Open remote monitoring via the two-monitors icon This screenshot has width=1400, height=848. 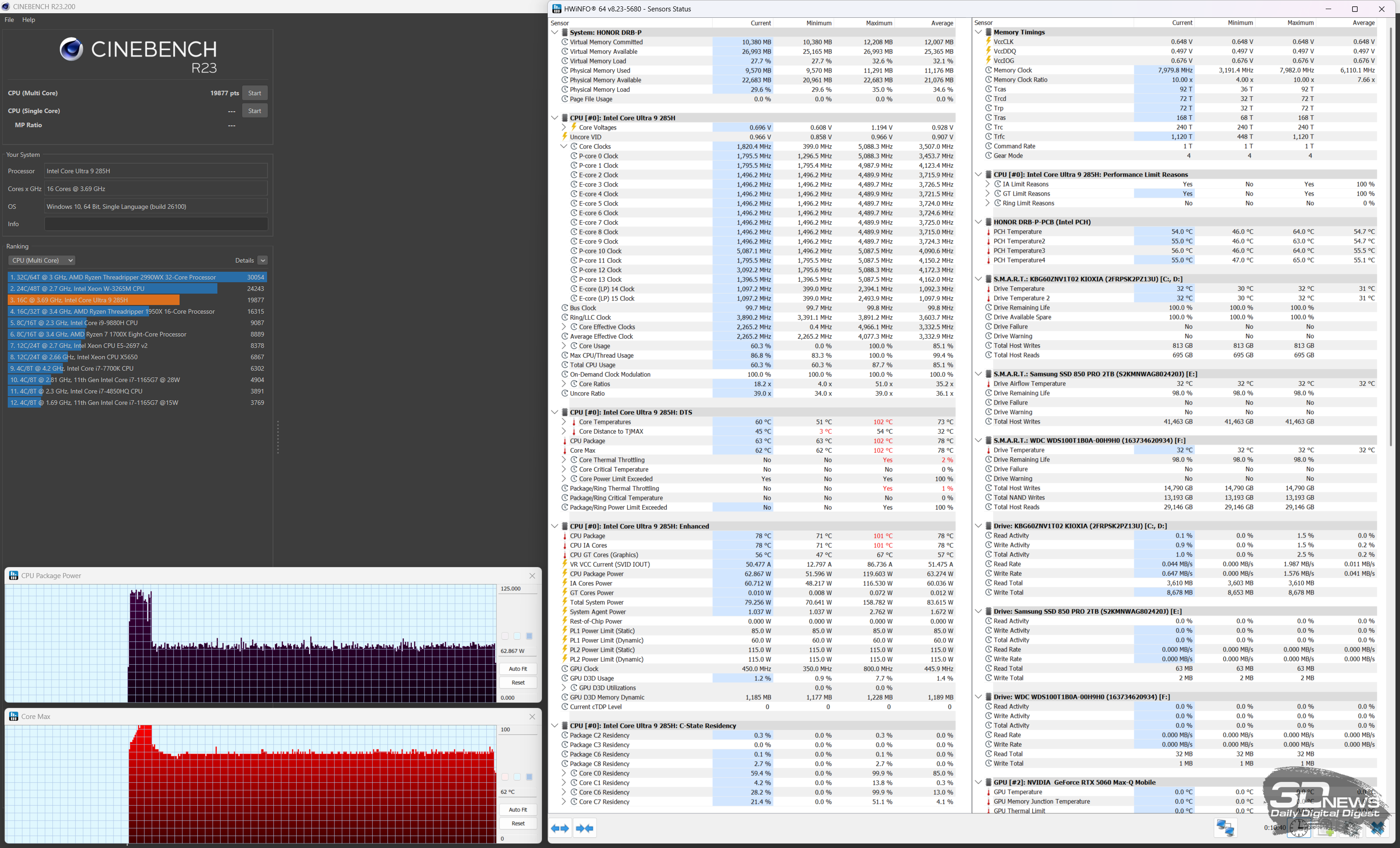1225,828
